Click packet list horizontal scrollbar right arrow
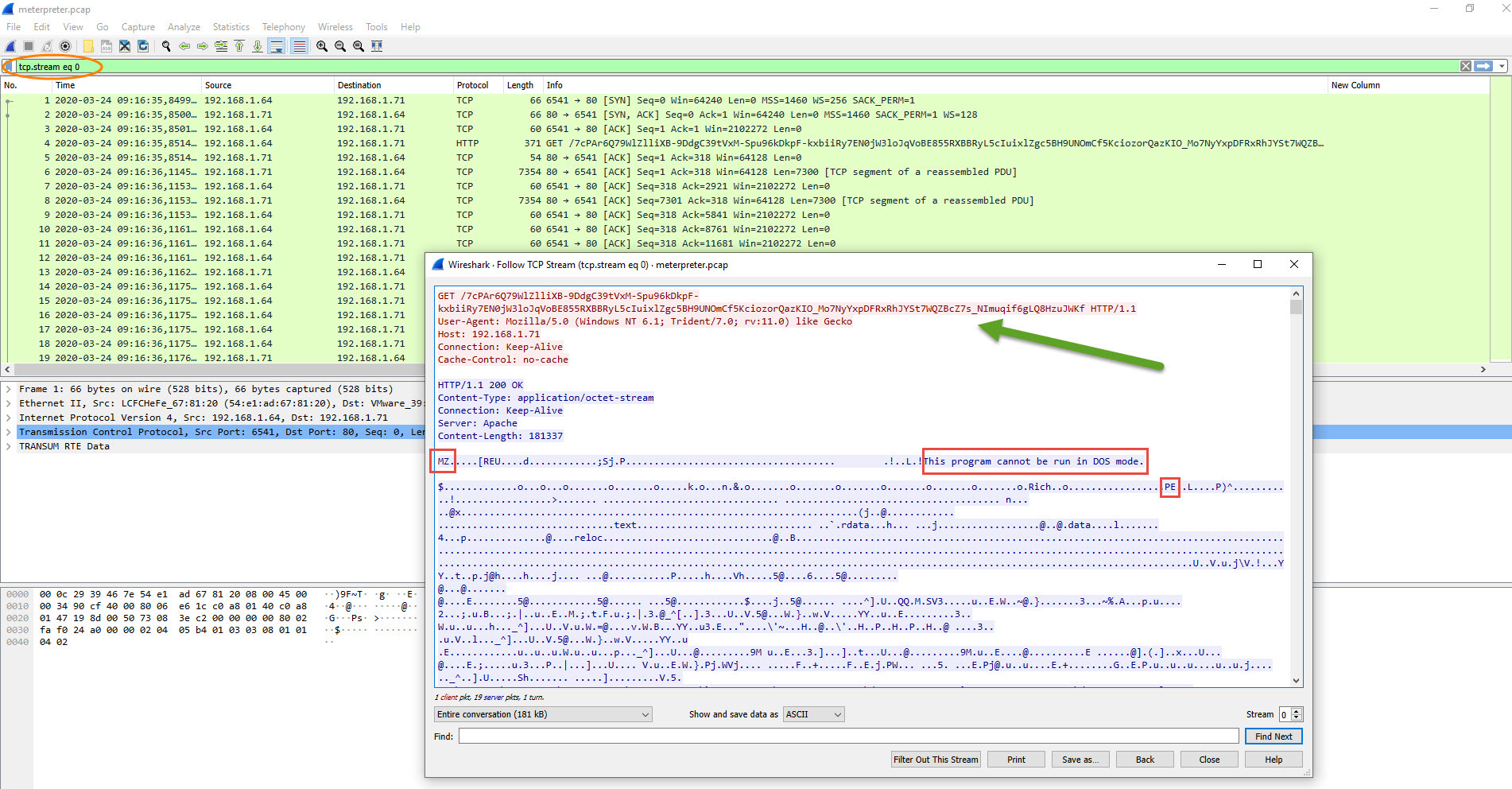 pos(1483,369)
